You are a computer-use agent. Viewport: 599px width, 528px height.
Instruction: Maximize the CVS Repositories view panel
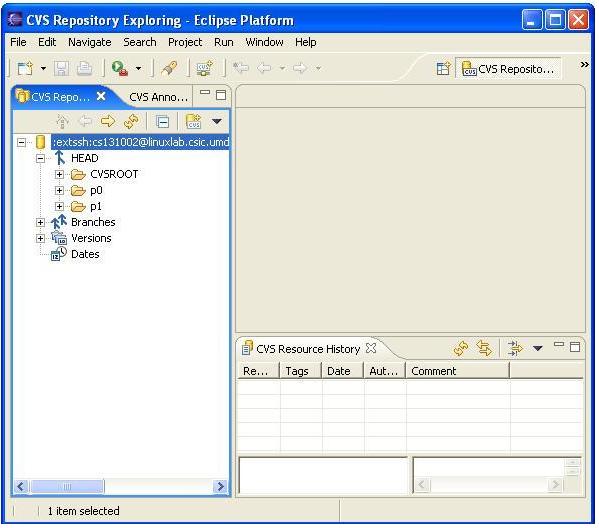[221, 95]
